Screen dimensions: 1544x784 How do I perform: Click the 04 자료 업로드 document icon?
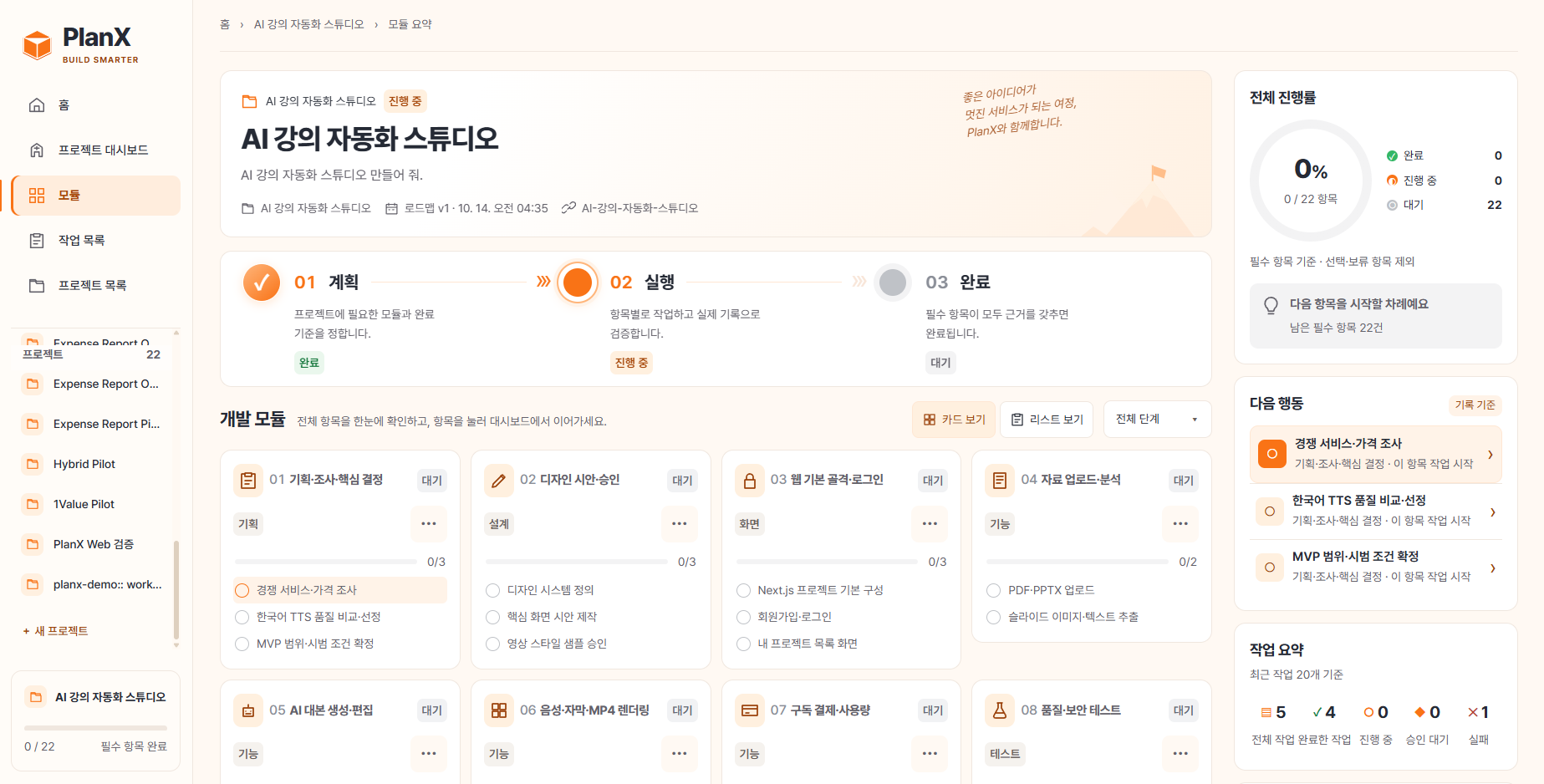tap(1000, 481)
